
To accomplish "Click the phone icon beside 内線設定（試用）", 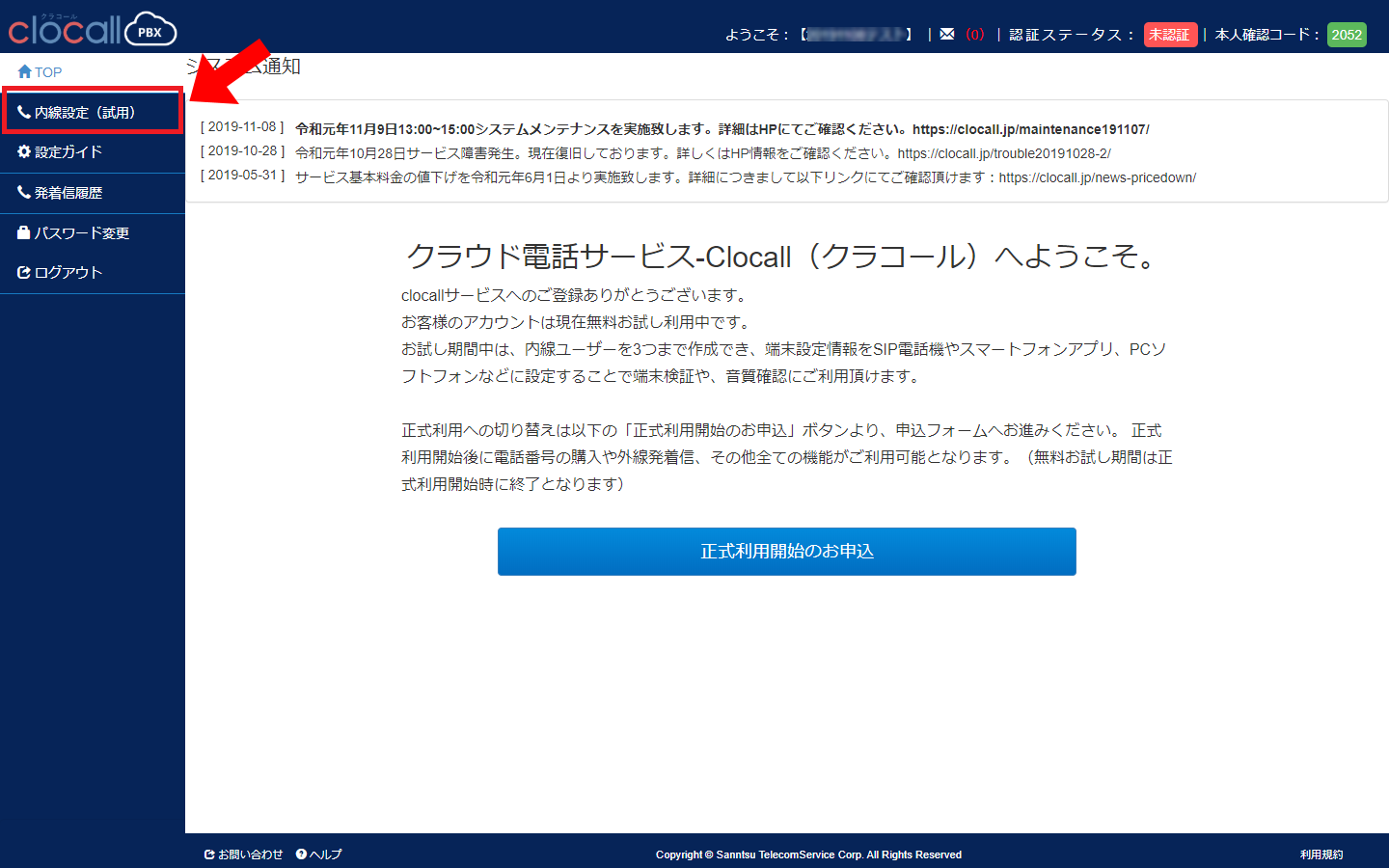I will 24,112.
